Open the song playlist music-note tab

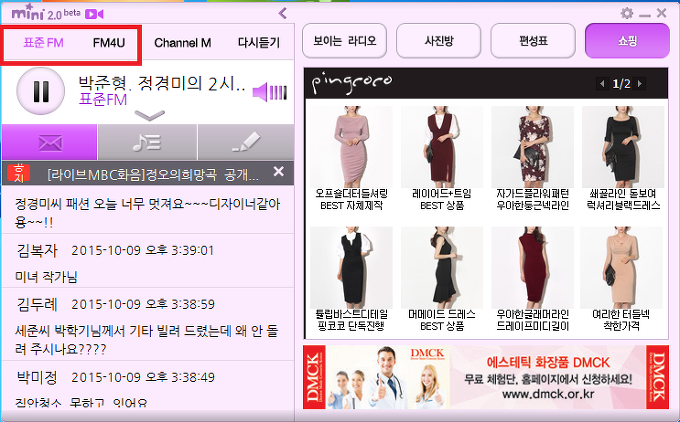(x=147, y=142)
